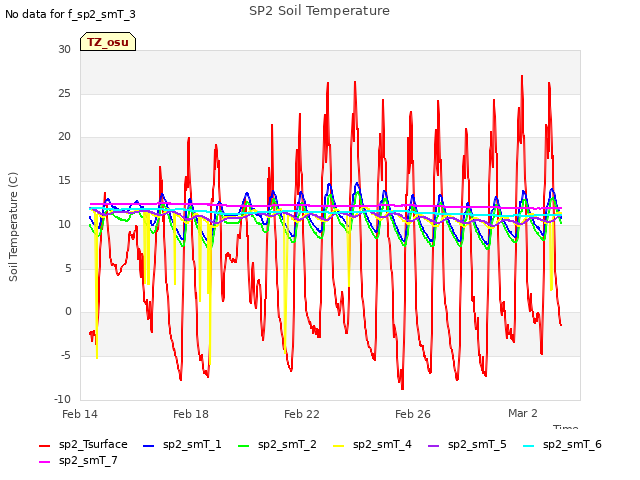Click the No data for f_sp2_smT_3 message
Screen dimensions: 640x480
coord(70,14)
